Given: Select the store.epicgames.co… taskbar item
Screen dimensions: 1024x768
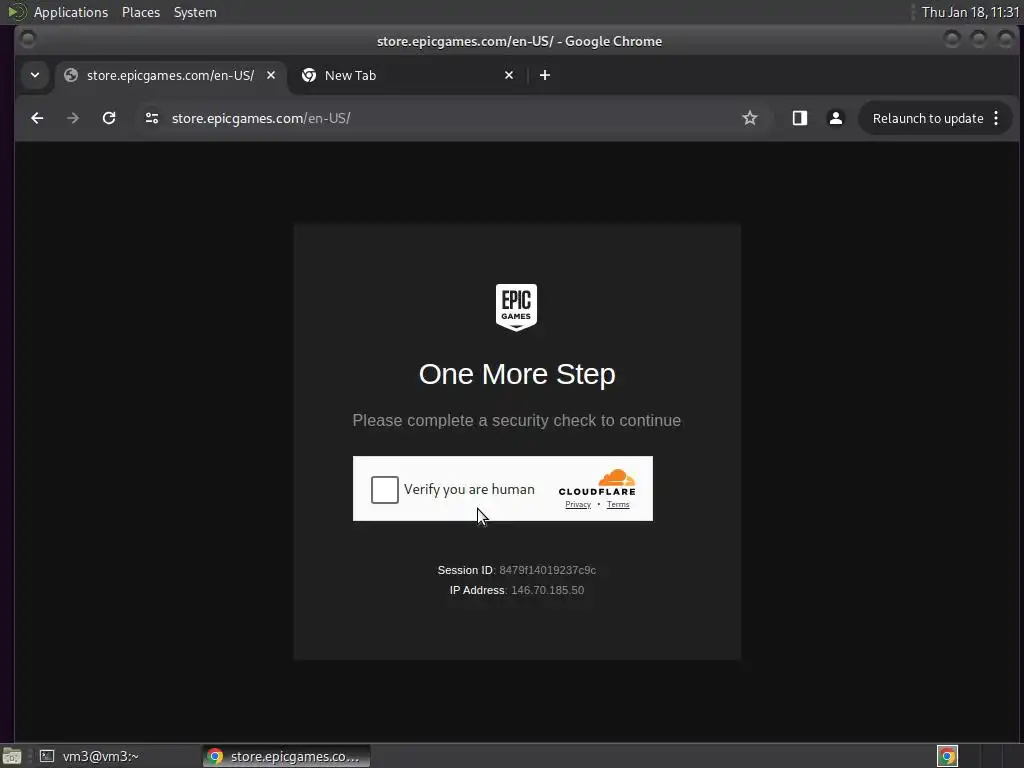Looking at the screenshot, I should click(286, 756).
